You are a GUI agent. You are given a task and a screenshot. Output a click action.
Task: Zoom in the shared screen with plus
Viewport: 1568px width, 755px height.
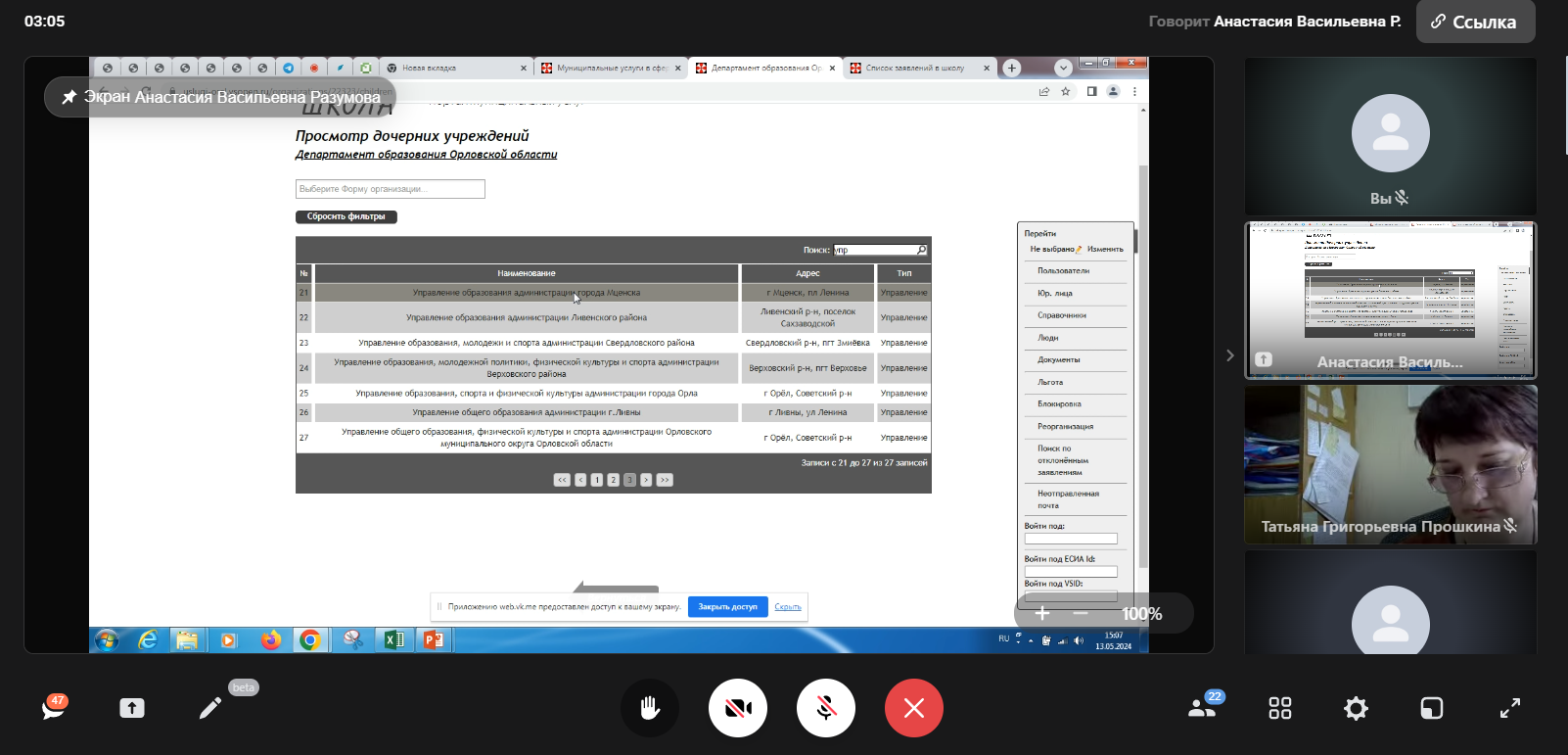1042,613
